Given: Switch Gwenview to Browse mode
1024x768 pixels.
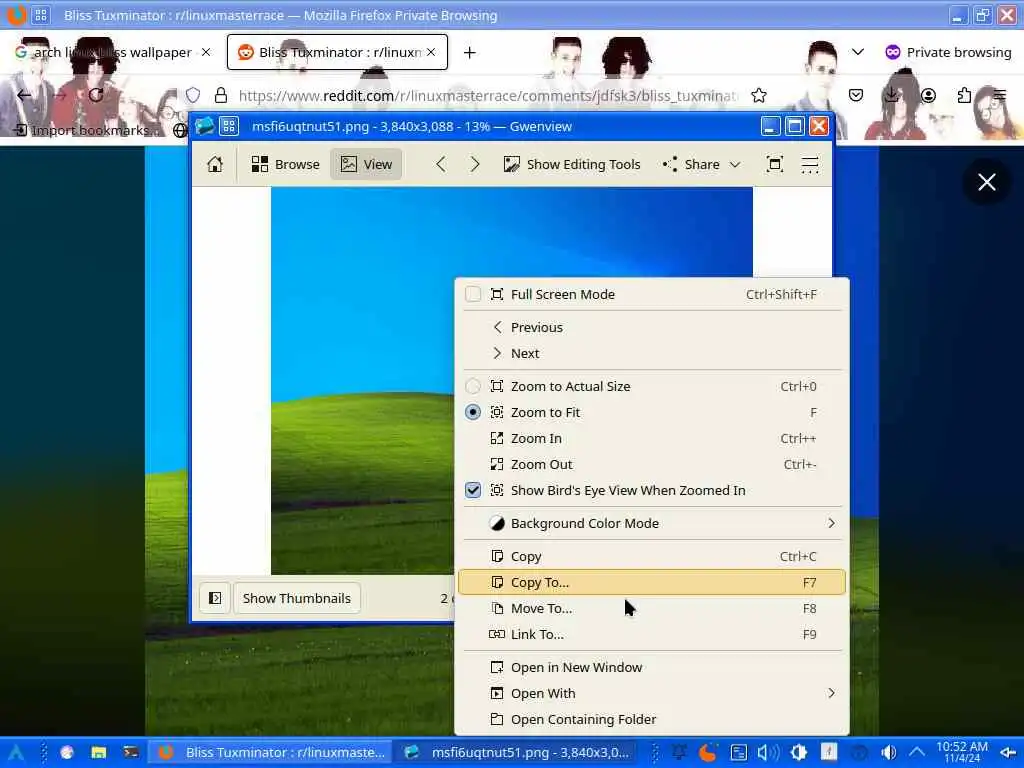Looking at the screenshot, I should pos(285,164).
